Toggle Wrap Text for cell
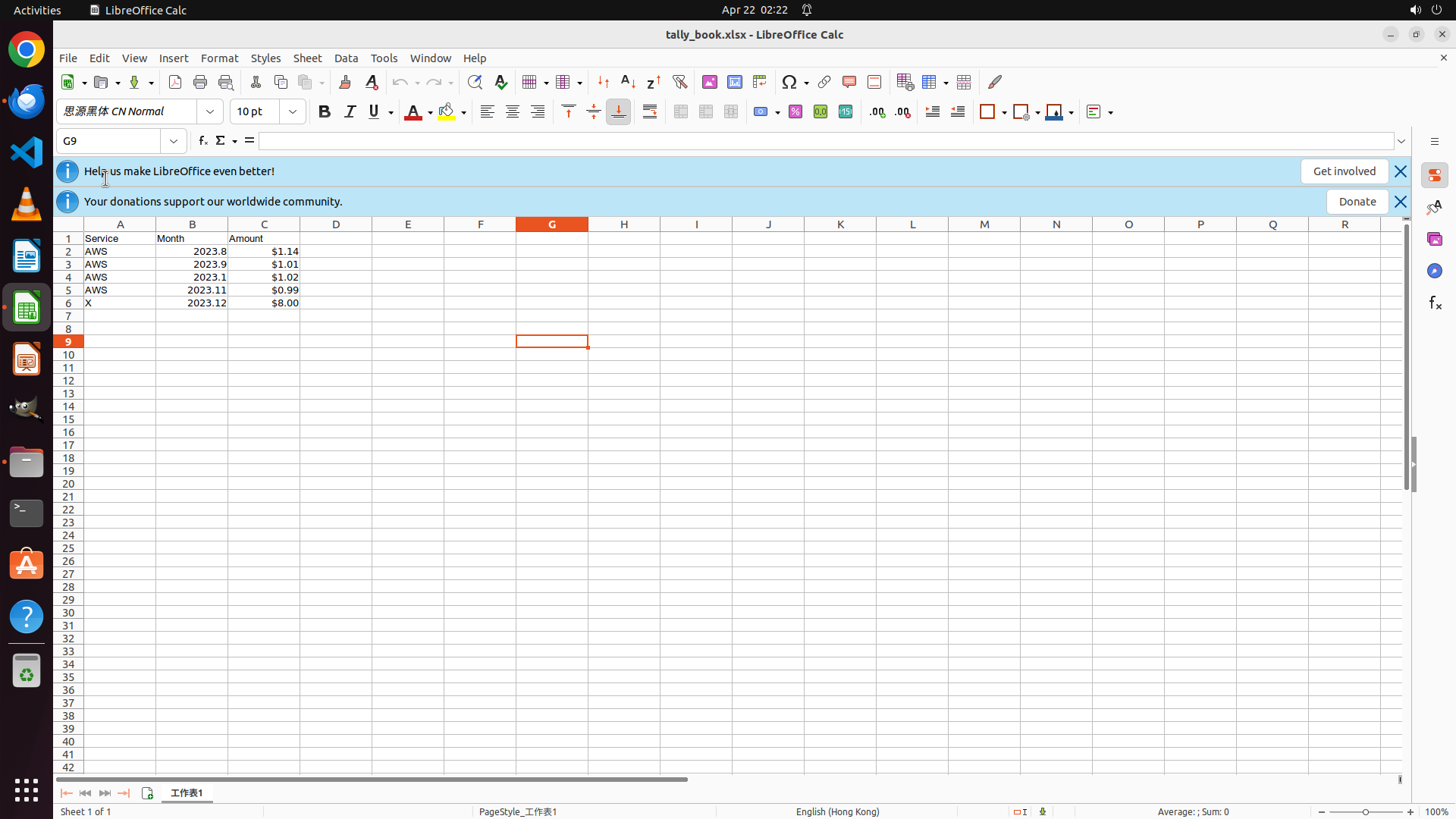1456x819 pixels. coord(650,111)
